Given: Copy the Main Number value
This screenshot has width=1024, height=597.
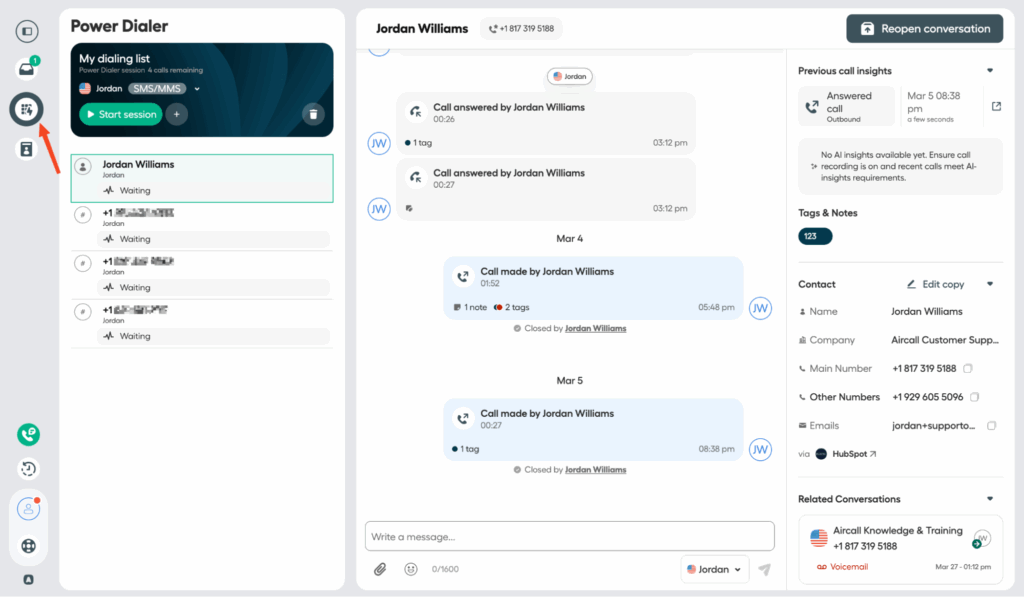Looking at the screenshot, I should point(970,369).
